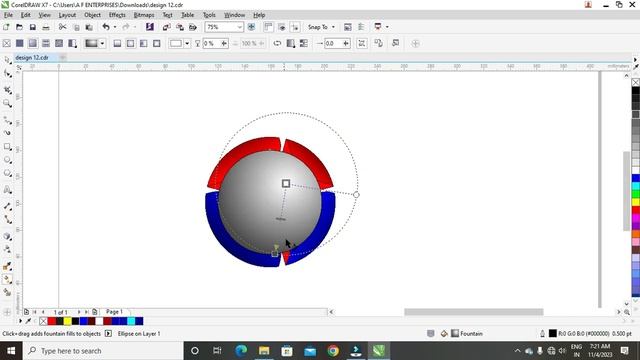Select the Freehand tool in toolbox
The image size is (640, 360).
(7, 120)
